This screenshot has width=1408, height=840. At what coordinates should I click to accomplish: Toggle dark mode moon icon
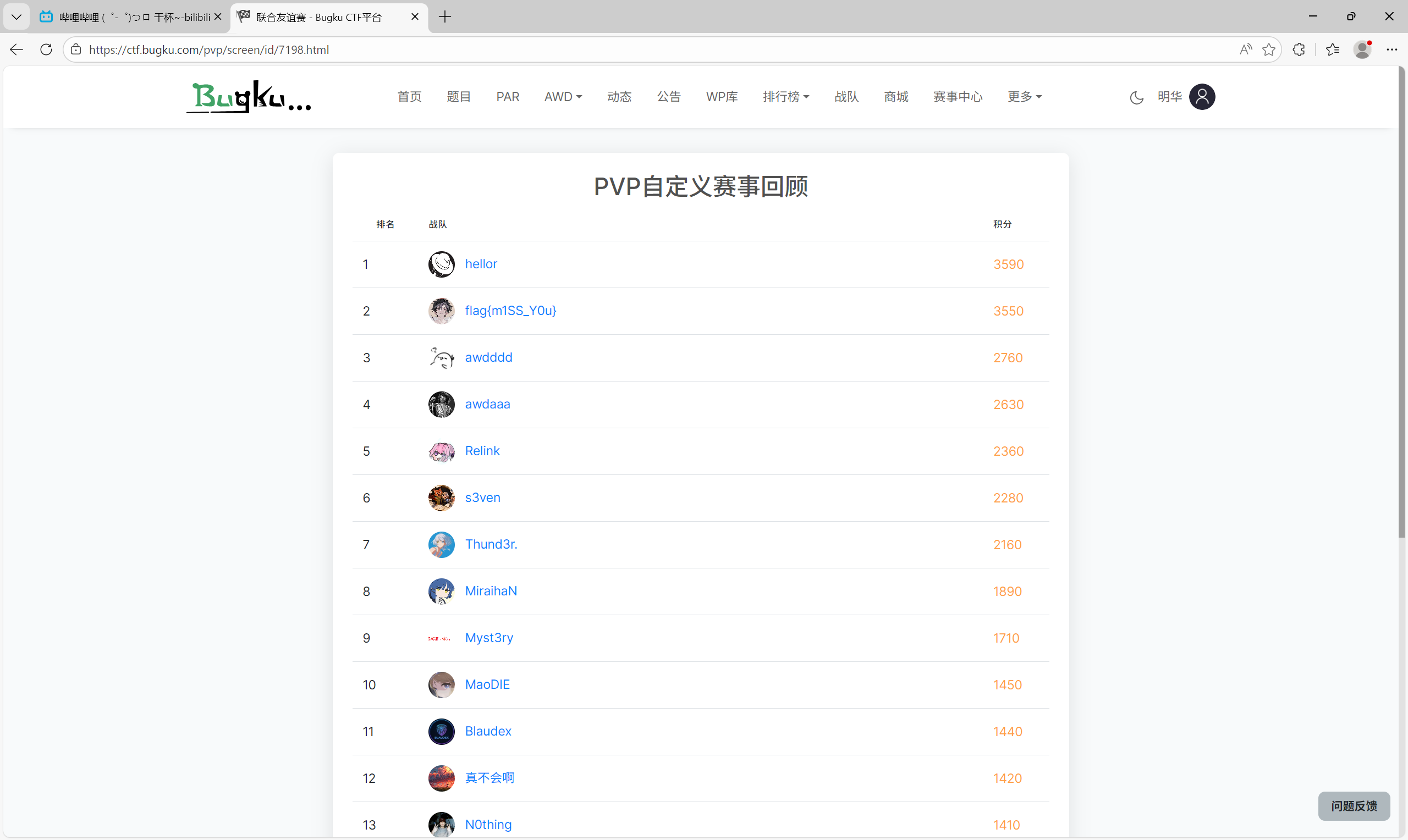[1136, 97]
